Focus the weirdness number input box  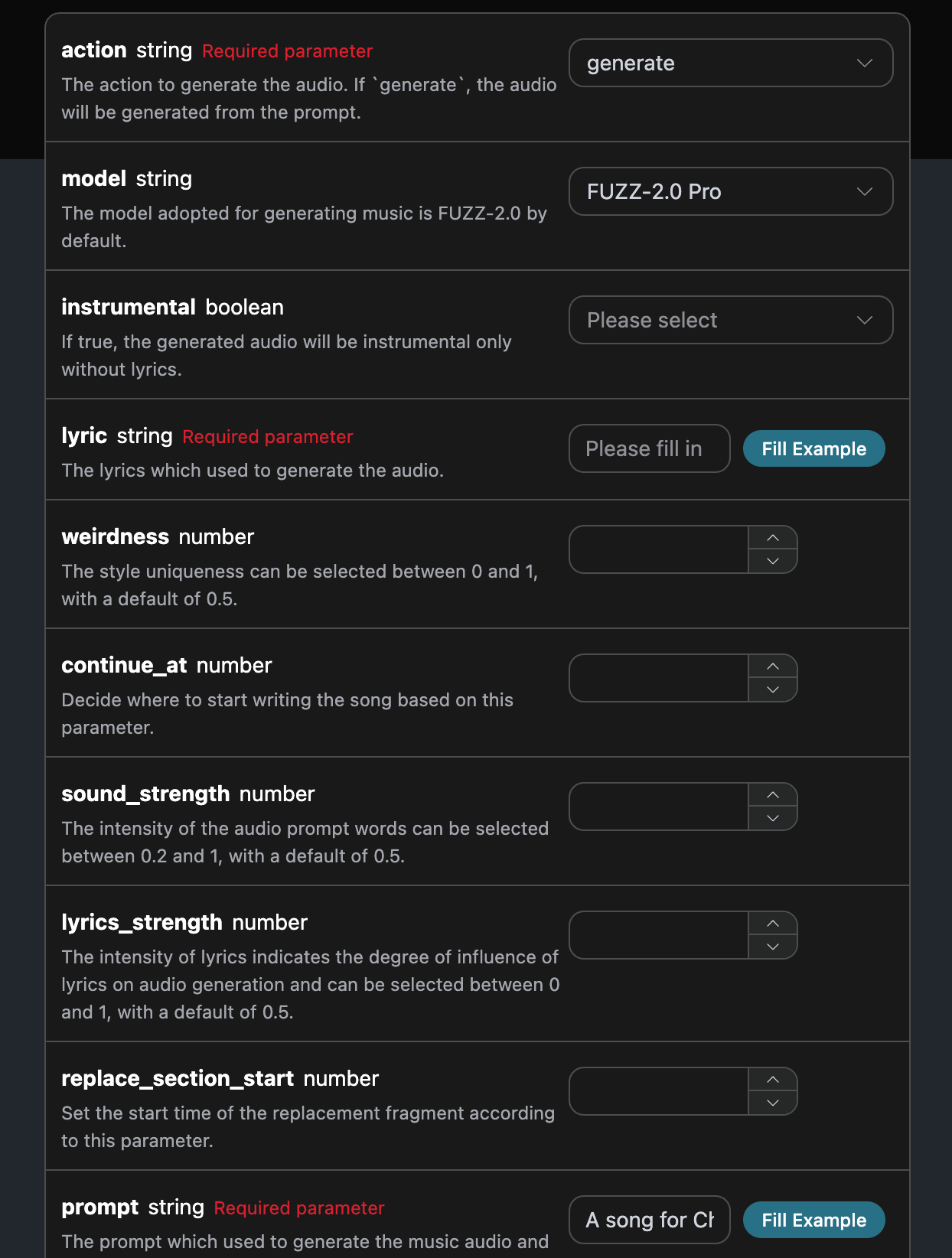[658, 549]
